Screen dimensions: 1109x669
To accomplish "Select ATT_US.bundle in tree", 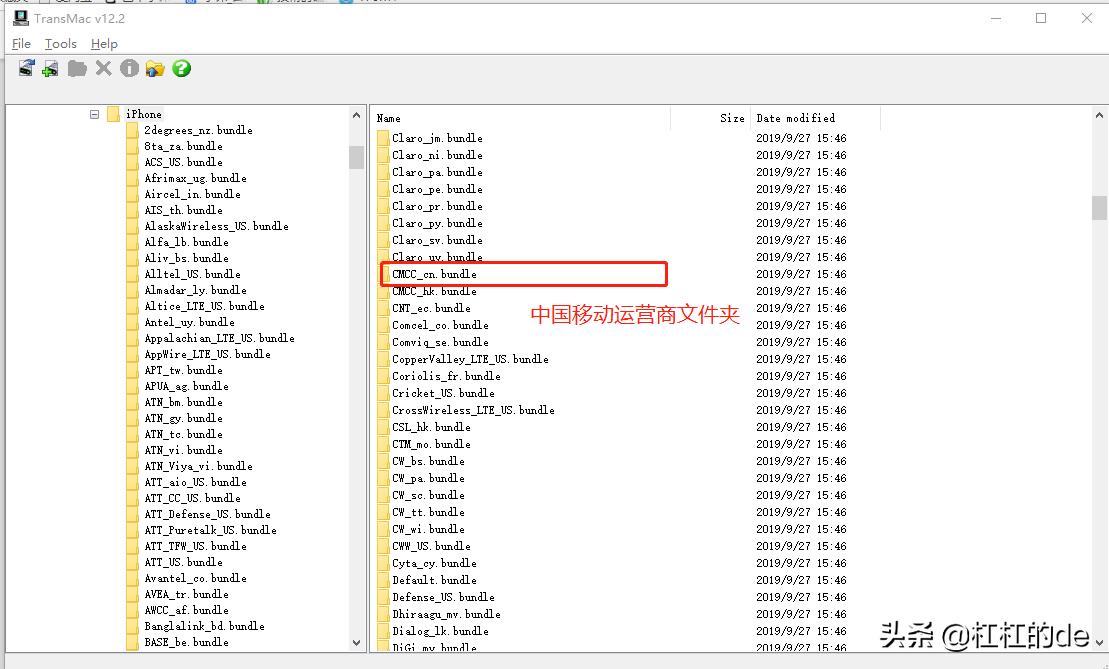I will (183, 562).
